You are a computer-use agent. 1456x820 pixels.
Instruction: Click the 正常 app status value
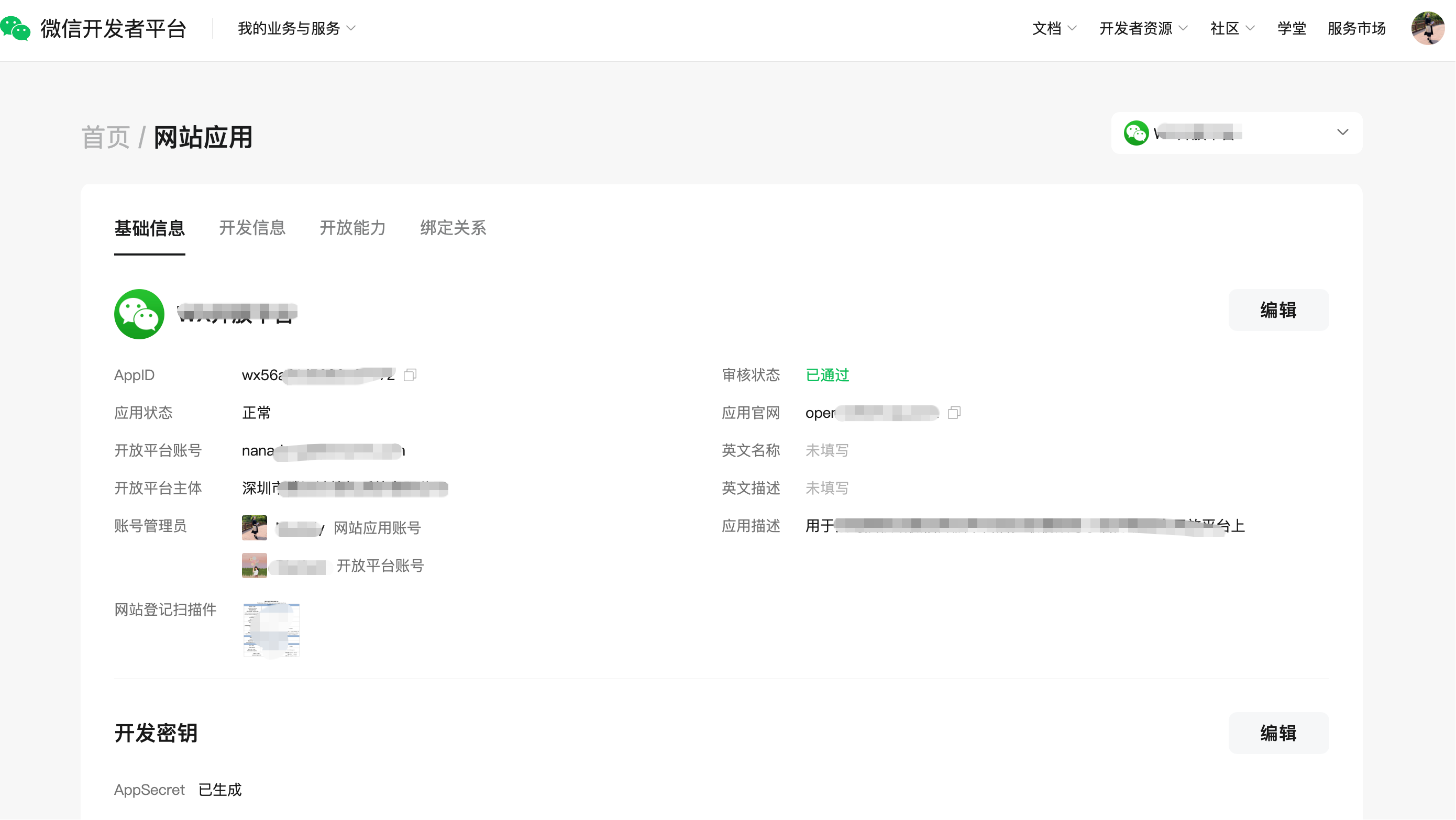coord(257,413)
